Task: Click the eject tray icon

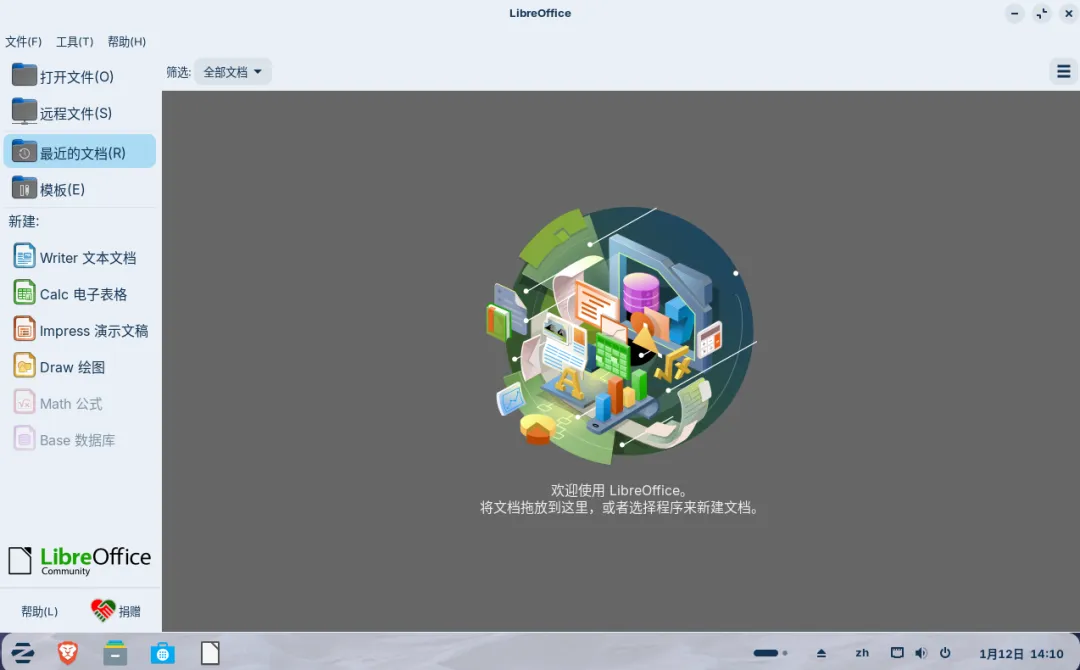Action: [821, 653]
